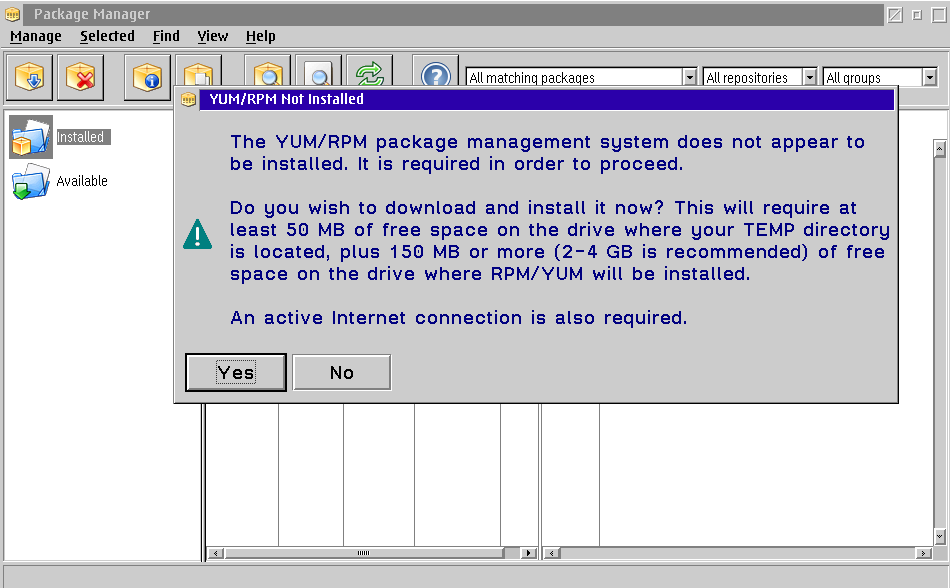The image size is (950, 588).
Task: Expand the All matching packages dropdown
Action: (689, 77)
